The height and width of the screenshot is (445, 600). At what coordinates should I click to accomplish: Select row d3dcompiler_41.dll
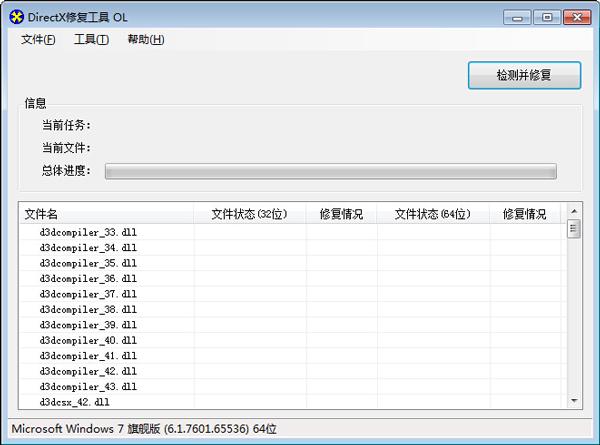coord(293,356)
